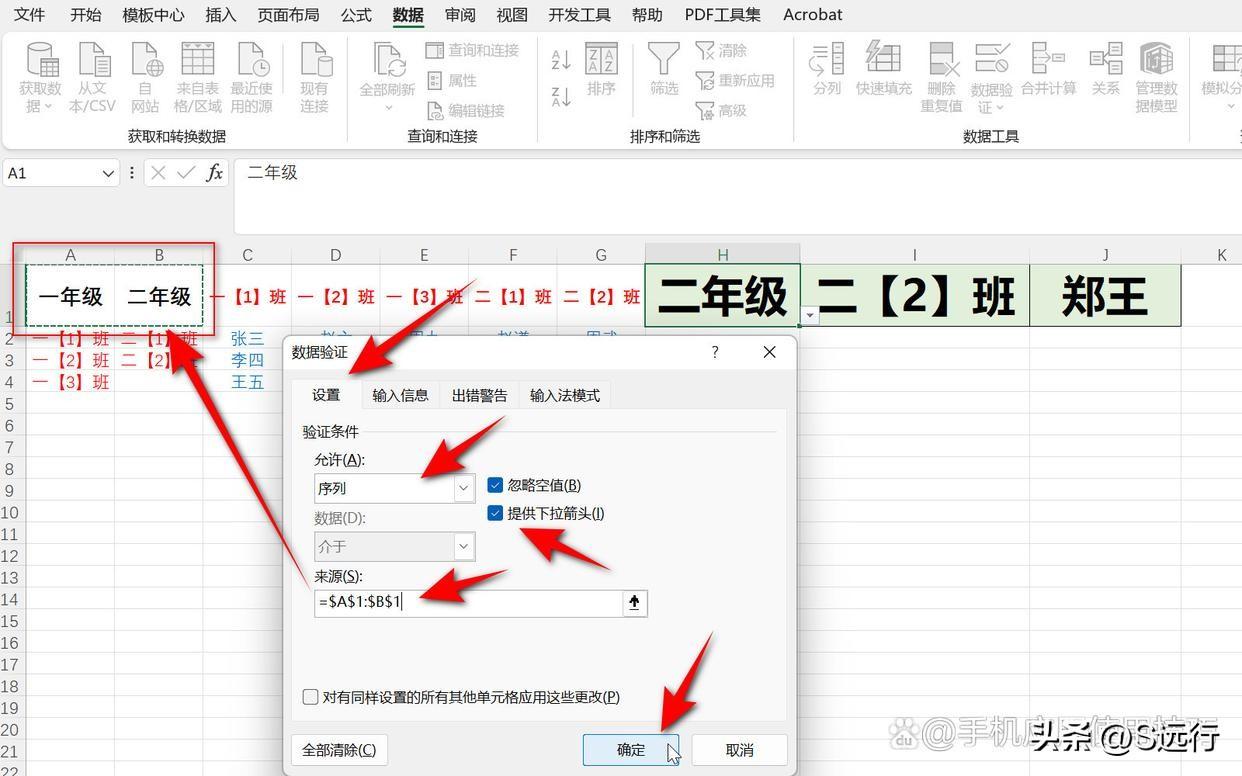Click the 全部清除 button

coord(339,750)
